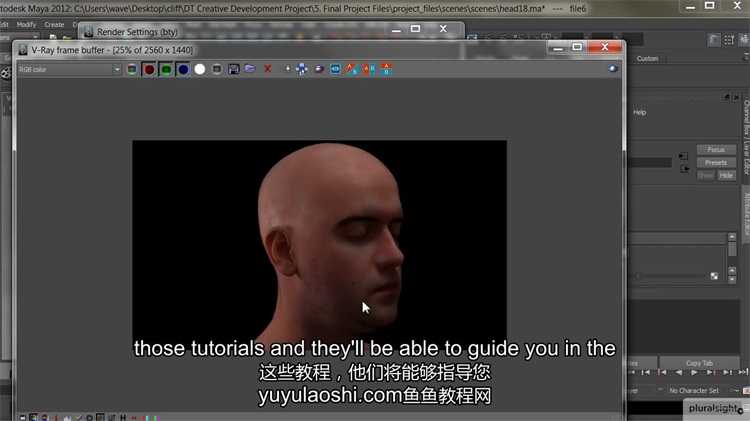Click the vertical A/B compare icon
Viewport: 750px width, 421px height.
point(369,69)
